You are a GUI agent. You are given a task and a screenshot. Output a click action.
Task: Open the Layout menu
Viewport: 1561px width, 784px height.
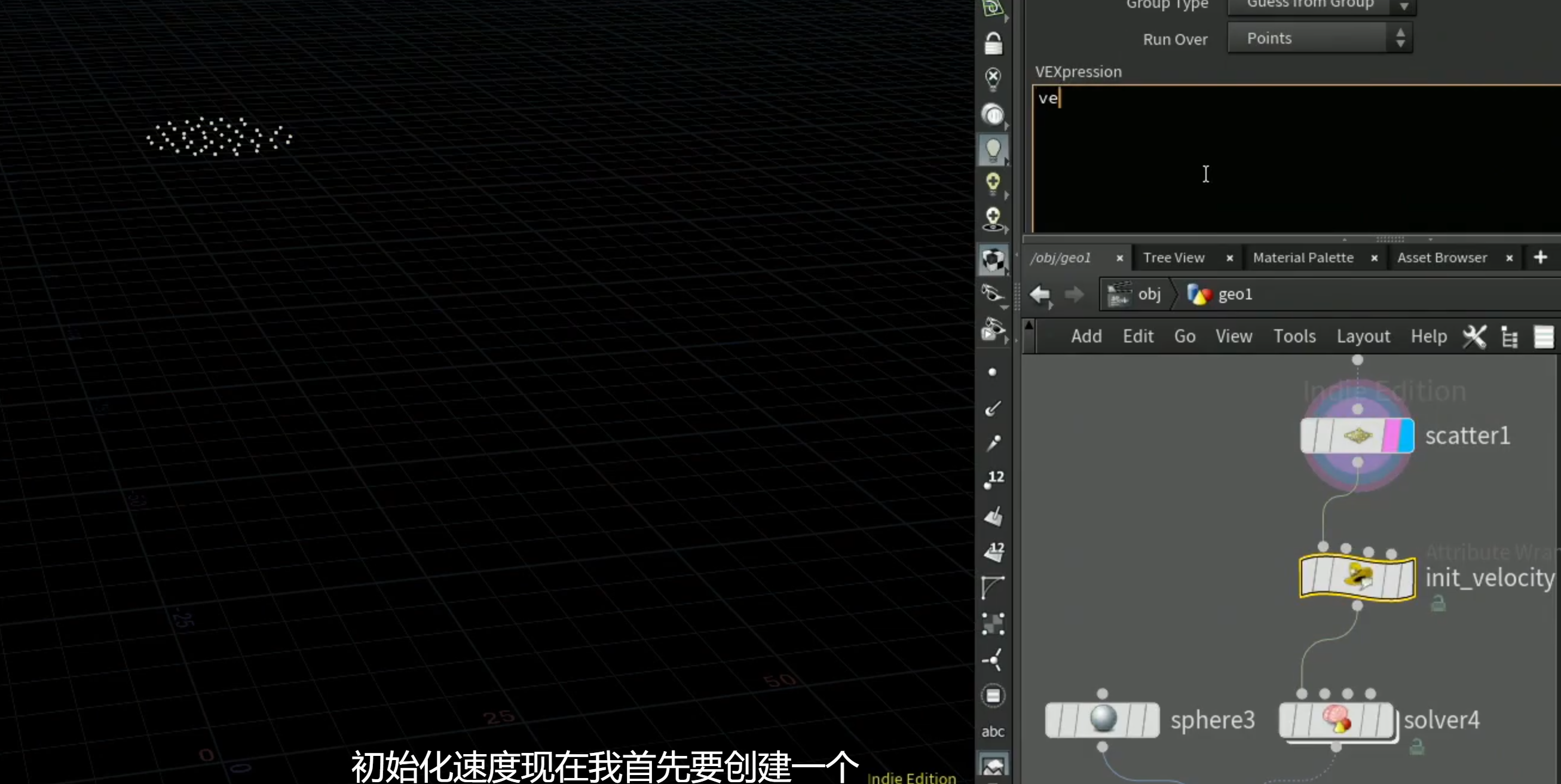[1363, 336]
